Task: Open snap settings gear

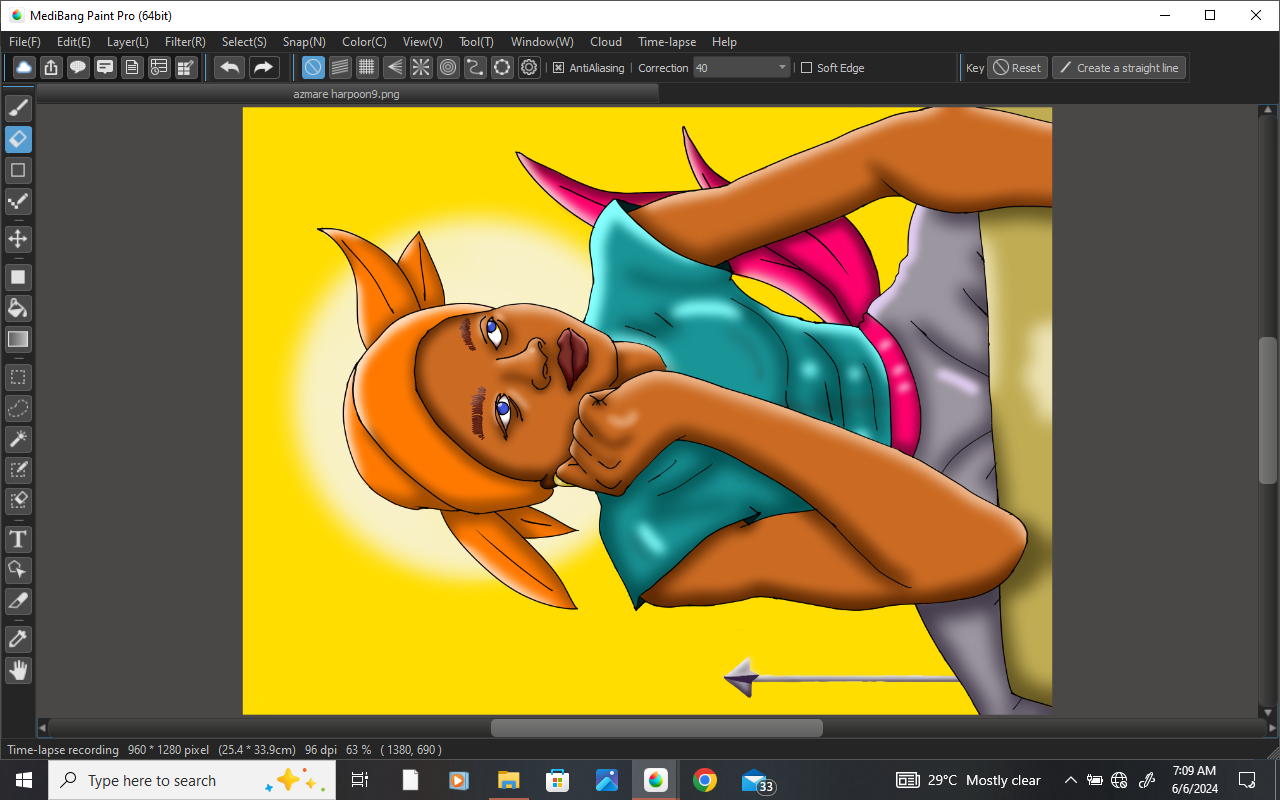Action: [530, 68]
